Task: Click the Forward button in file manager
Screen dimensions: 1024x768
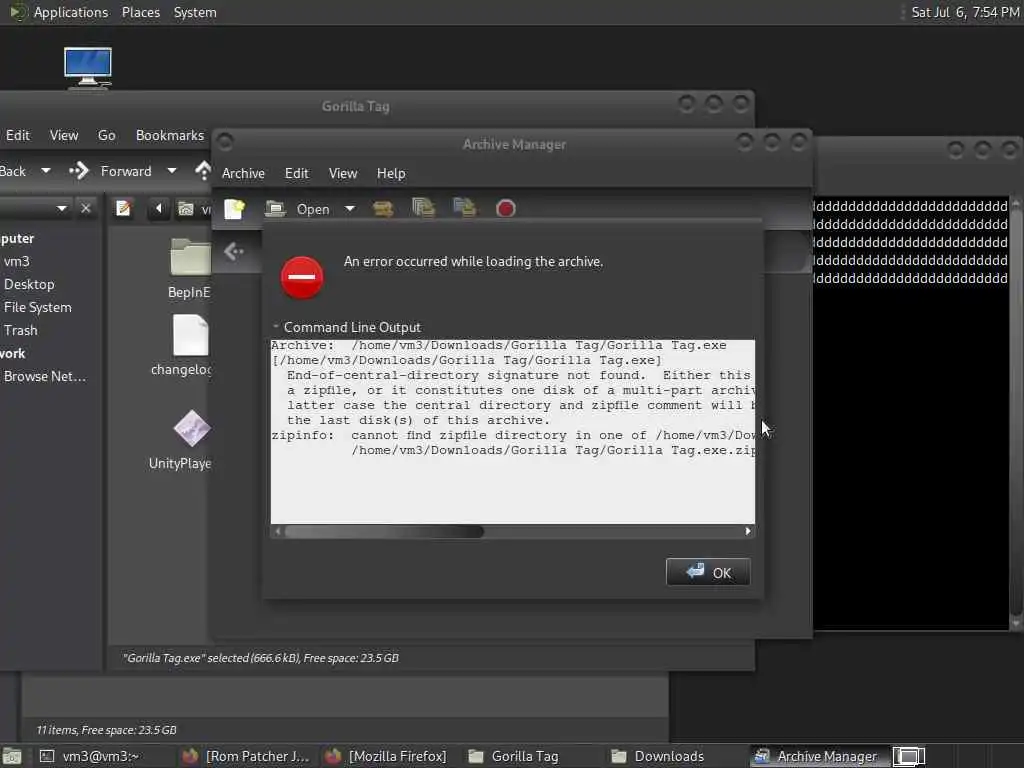Action: coord(111,171)
